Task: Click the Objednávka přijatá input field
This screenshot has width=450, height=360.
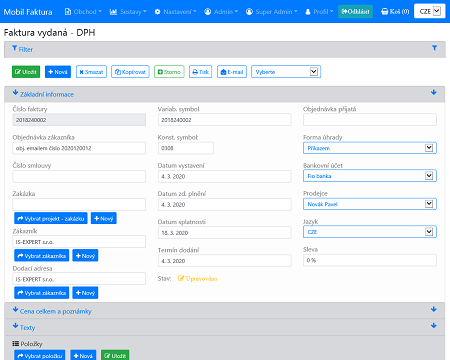Action: 370,120
